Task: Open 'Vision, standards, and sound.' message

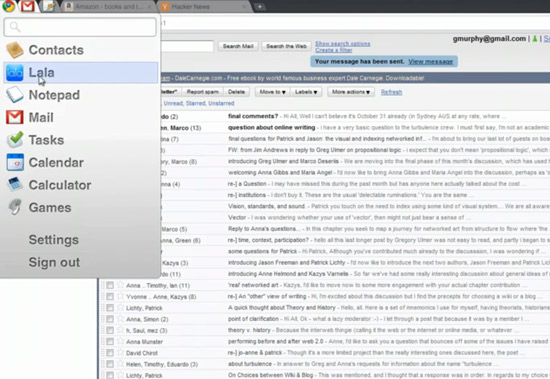Action: tap(267, 206)
